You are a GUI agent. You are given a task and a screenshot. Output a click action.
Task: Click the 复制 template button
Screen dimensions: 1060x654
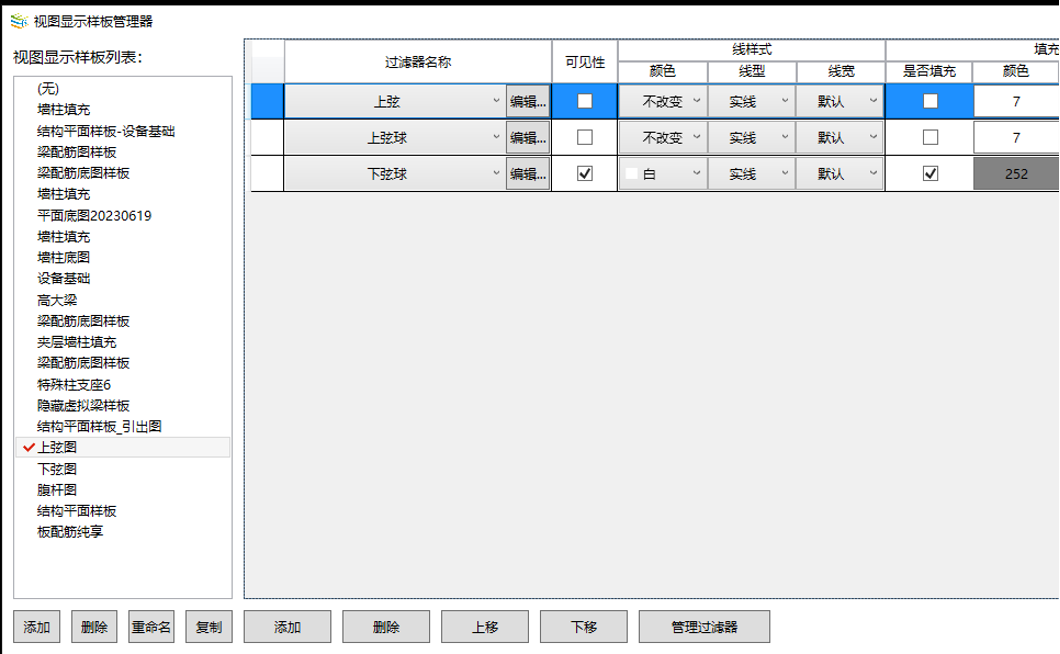[x=209, y=627]
